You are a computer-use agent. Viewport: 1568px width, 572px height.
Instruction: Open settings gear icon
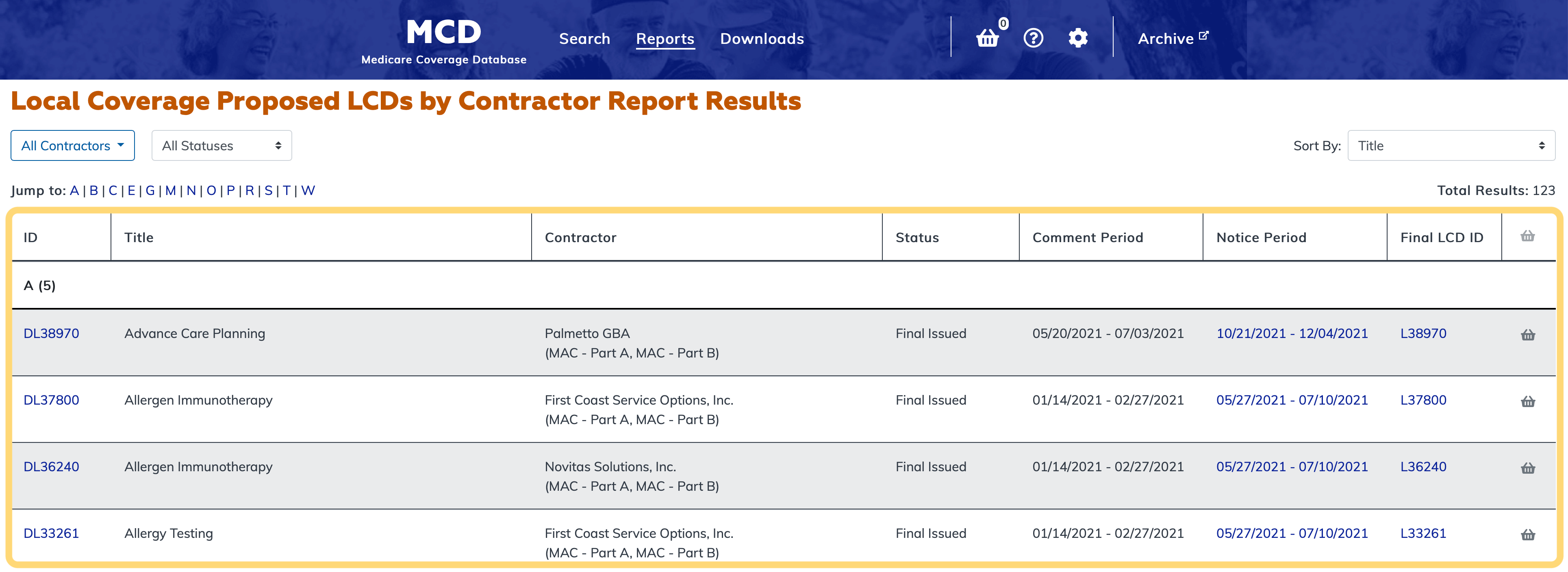click(x=1077, y=38)
